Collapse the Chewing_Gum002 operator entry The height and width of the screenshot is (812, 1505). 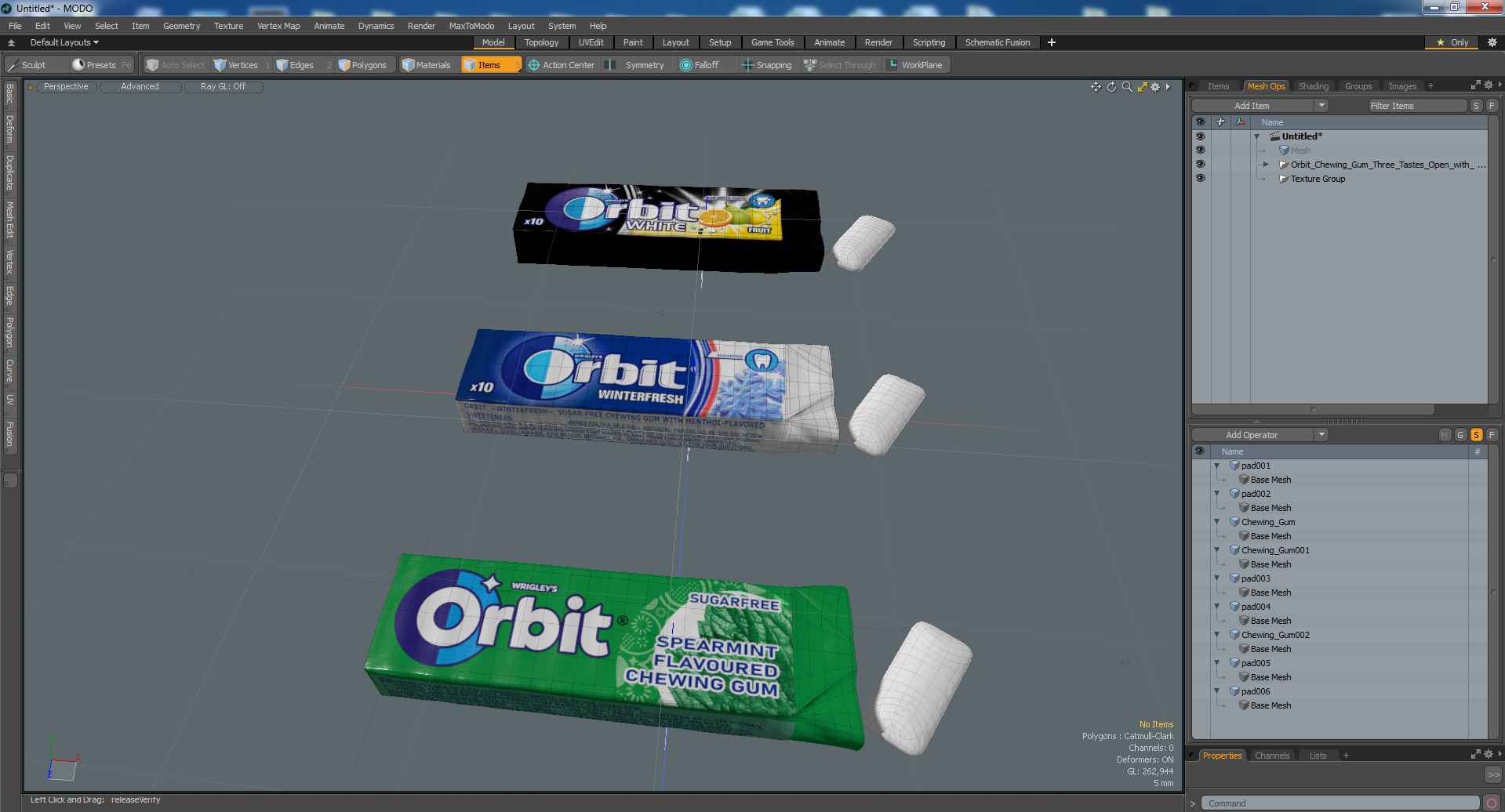tap(1217, 635)
